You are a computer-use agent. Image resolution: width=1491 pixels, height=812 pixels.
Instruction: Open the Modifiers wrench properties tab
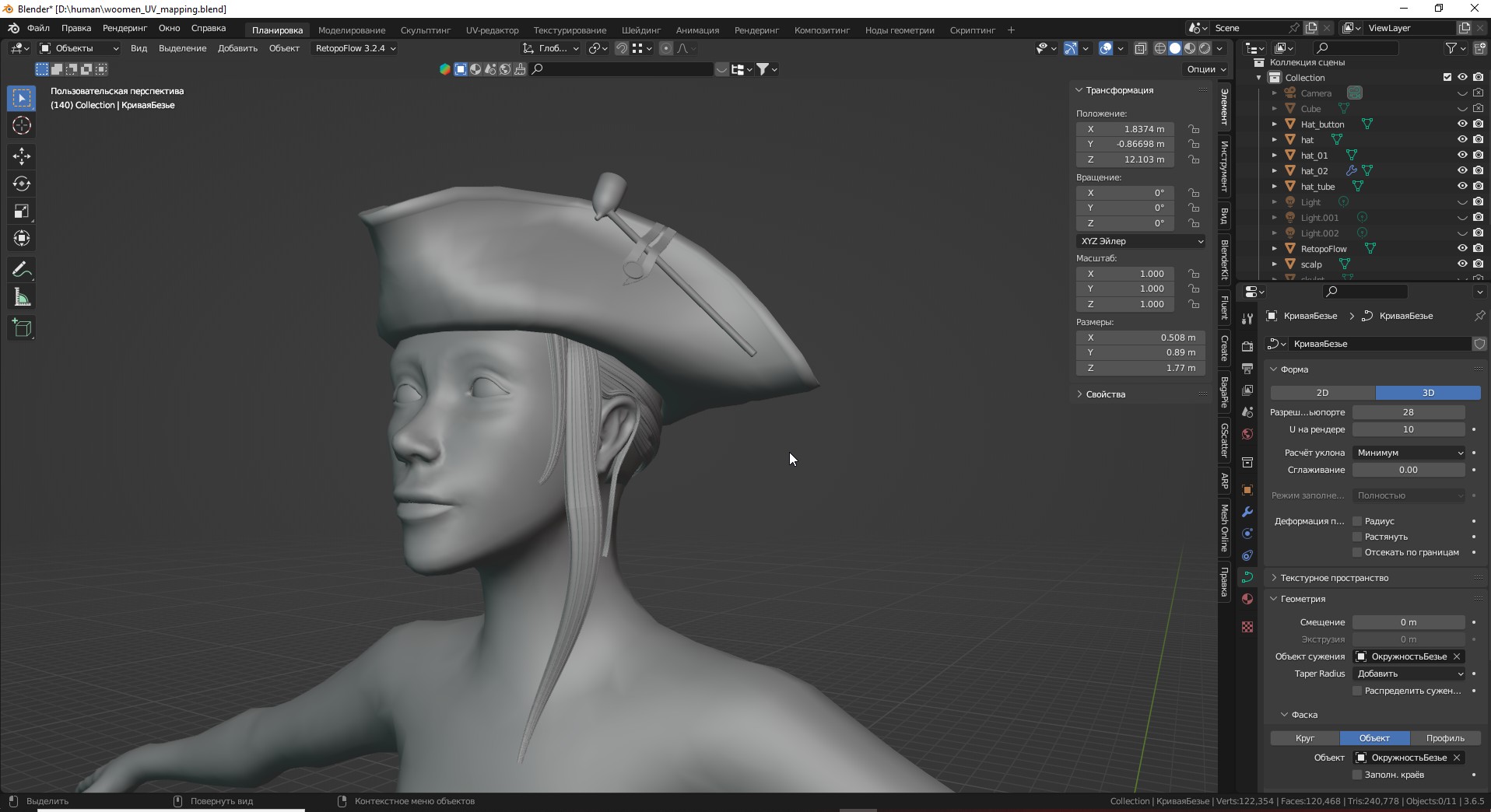1247,512
